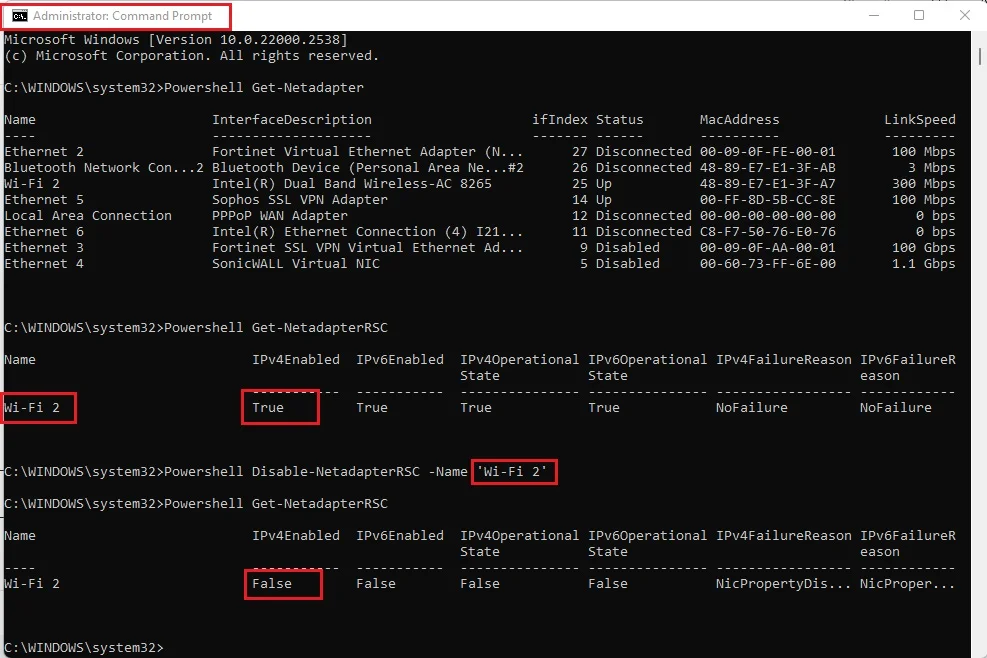Viewport: 987px width, 658px height.
Task: Select the Administrator: Command Prompt title text
Action: [x=125, y=15]
